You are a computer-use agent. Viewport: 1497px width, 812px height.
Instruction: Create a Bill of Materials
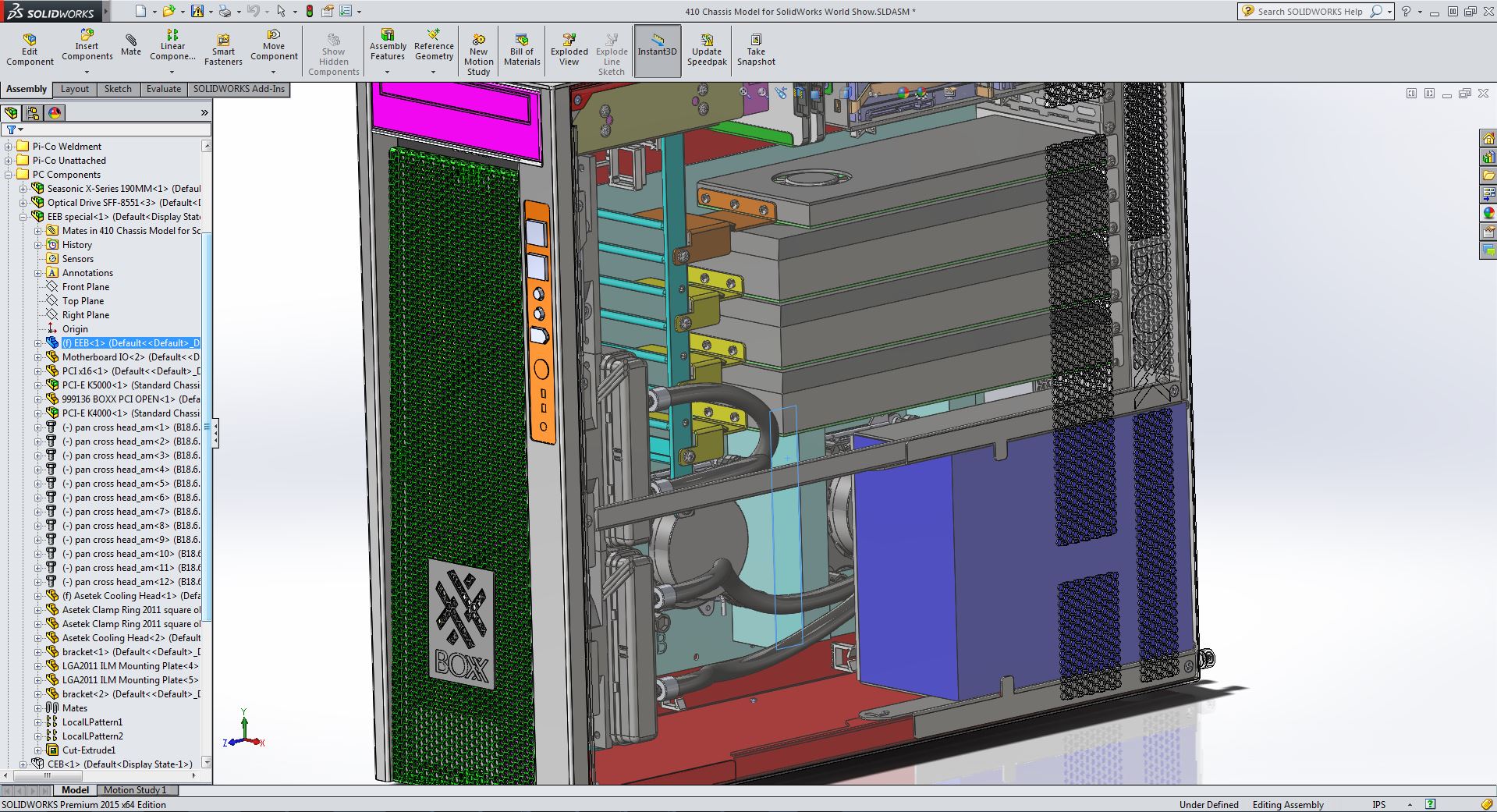coord(521,47)
